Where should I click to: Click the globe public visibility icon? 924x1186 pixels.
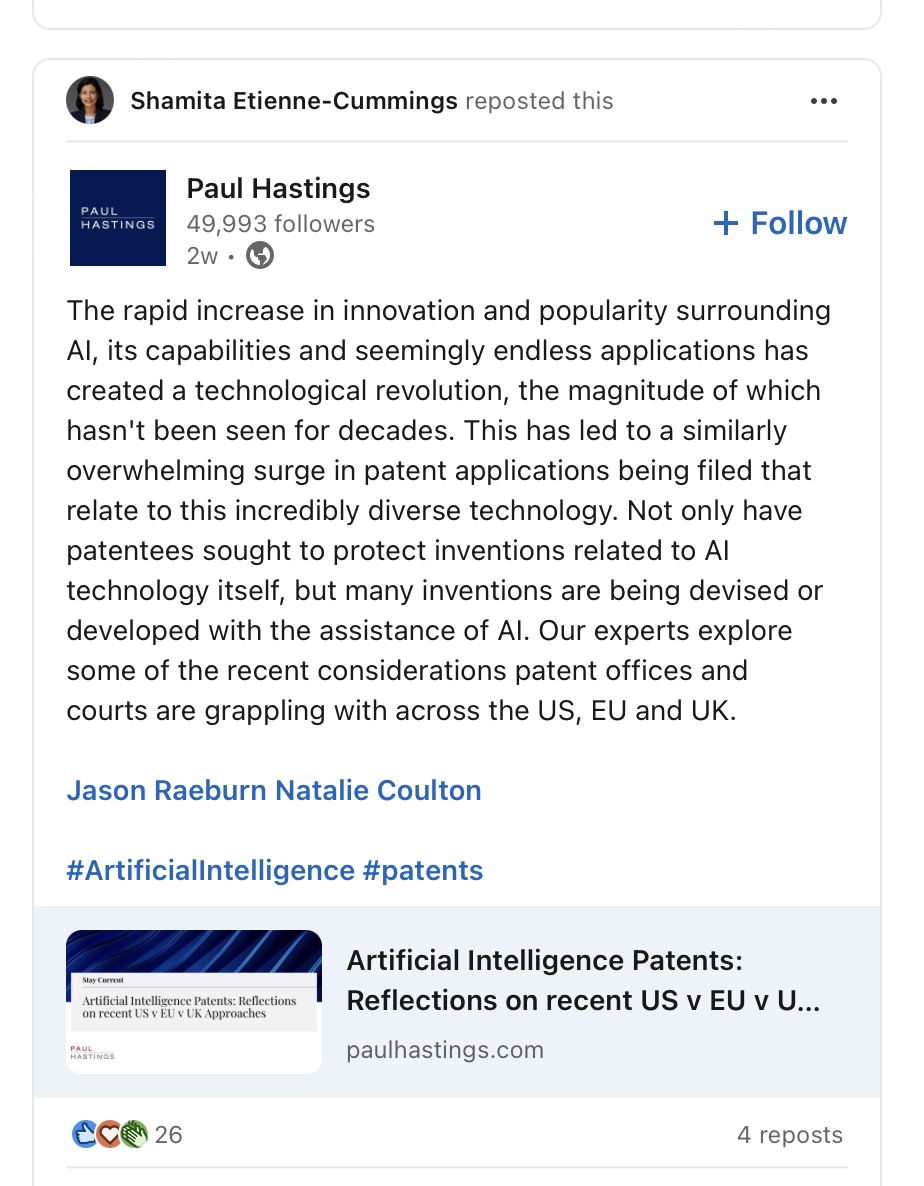click(260, 256)
